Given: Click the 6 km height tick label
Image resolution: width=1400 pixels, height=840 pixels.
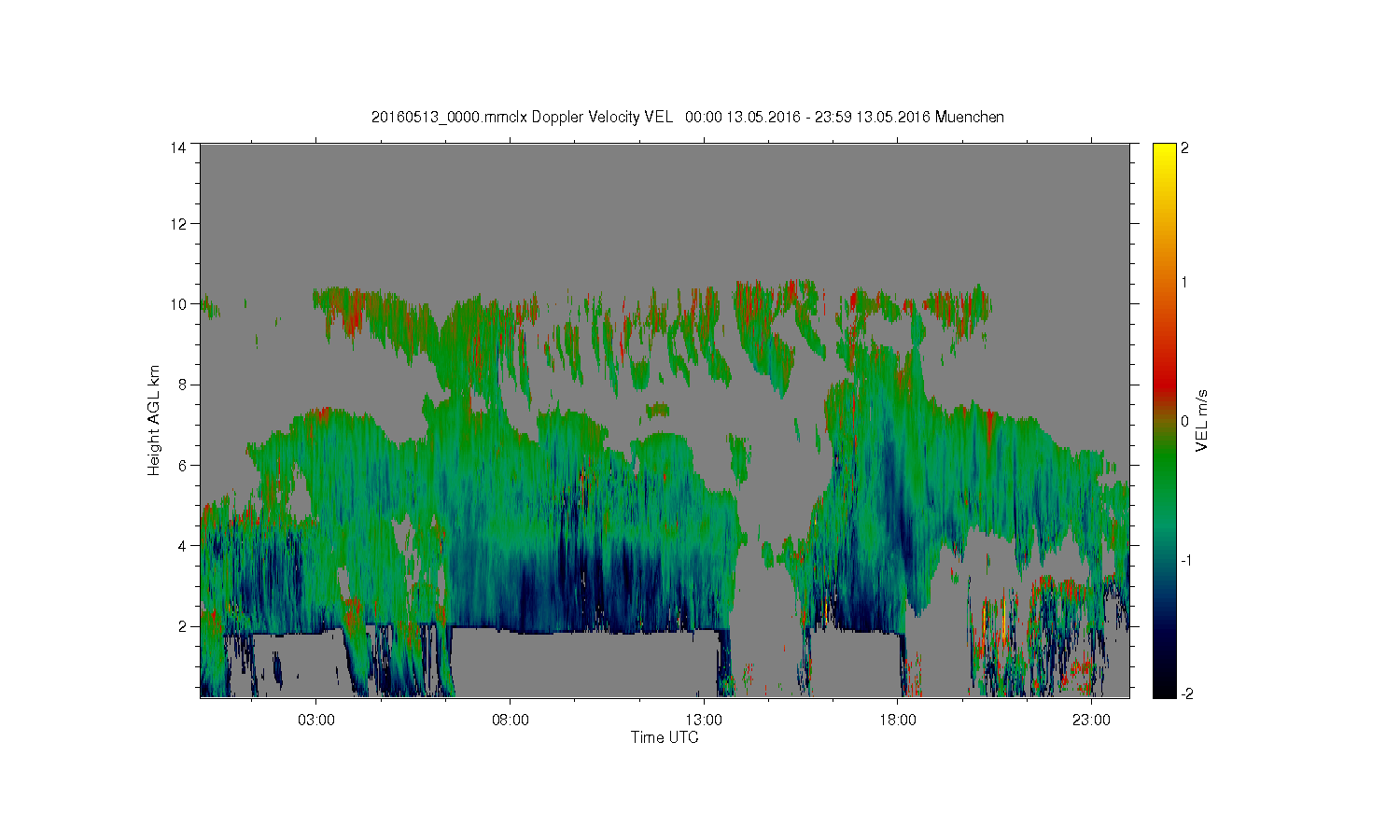Looking at the screenshot, I should pos(183,465).
